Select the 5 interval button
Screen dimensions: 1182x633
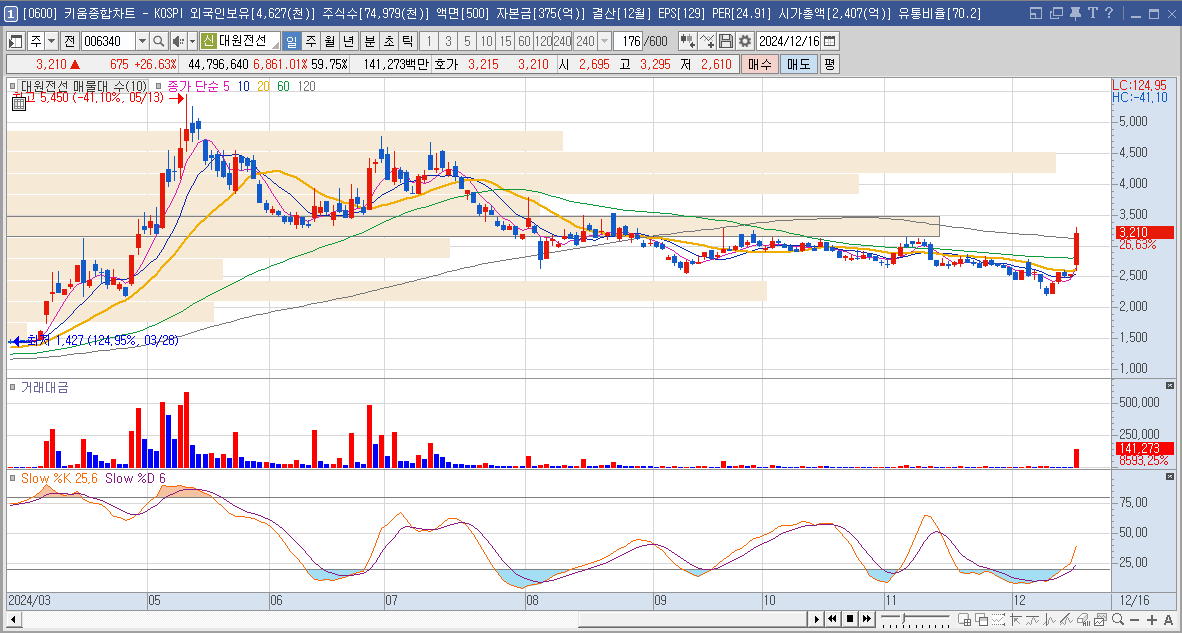[467, 41]
